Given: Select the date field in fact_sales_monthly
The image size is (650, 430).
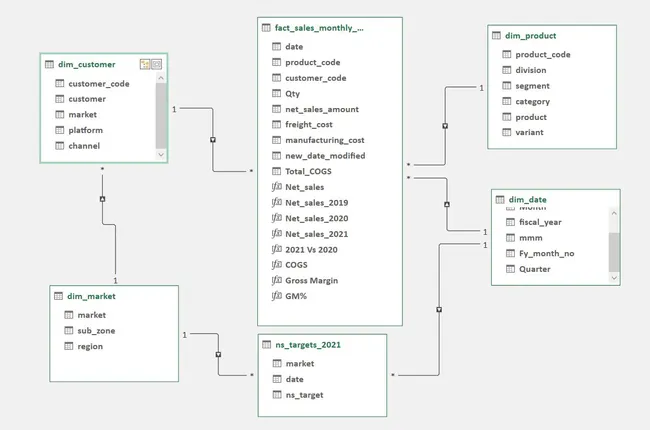Looking at the screenshot, I should coord(294,46).
